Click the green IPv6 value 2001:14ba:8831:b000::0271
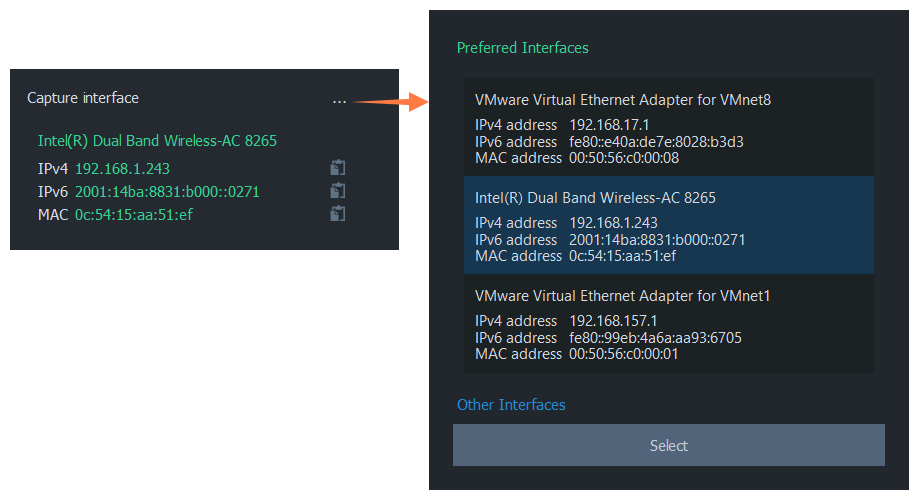 (x=167, y=192)
